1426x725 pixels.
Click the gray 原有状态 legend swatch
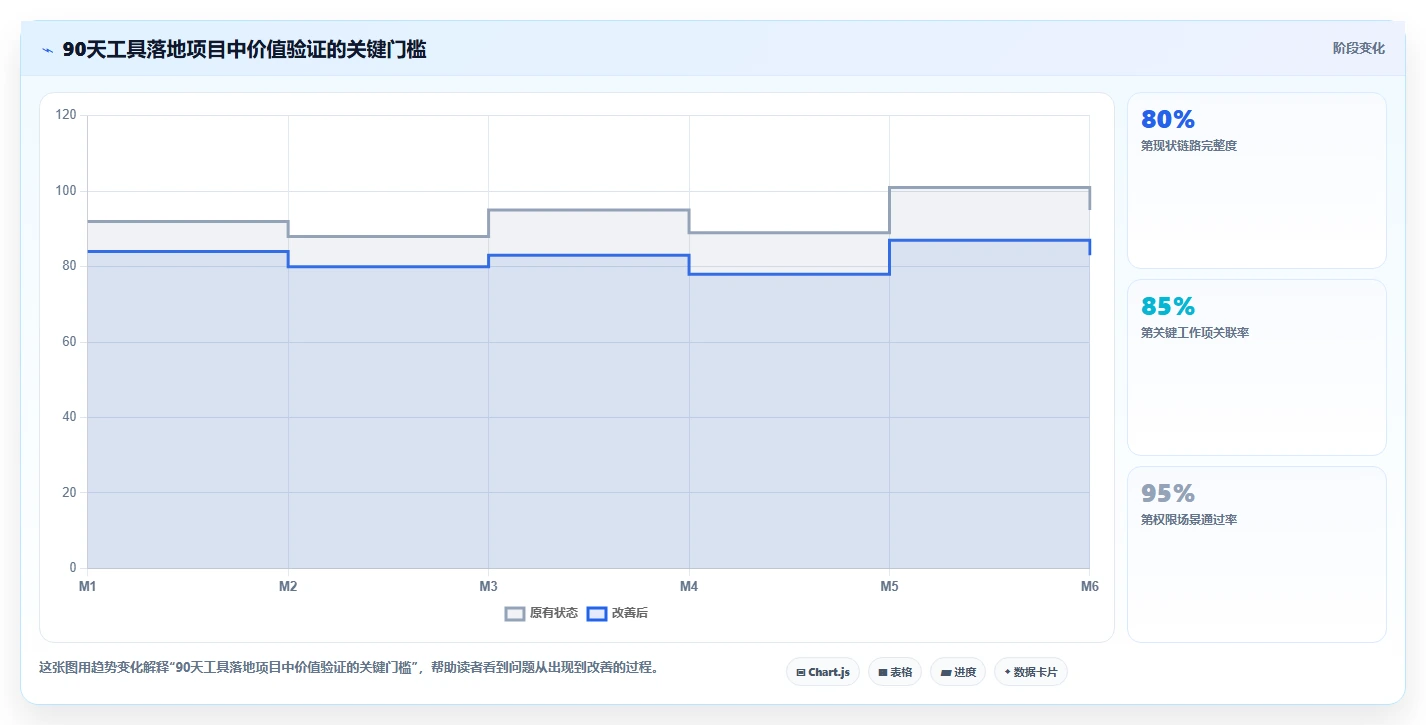pos(515,613)
